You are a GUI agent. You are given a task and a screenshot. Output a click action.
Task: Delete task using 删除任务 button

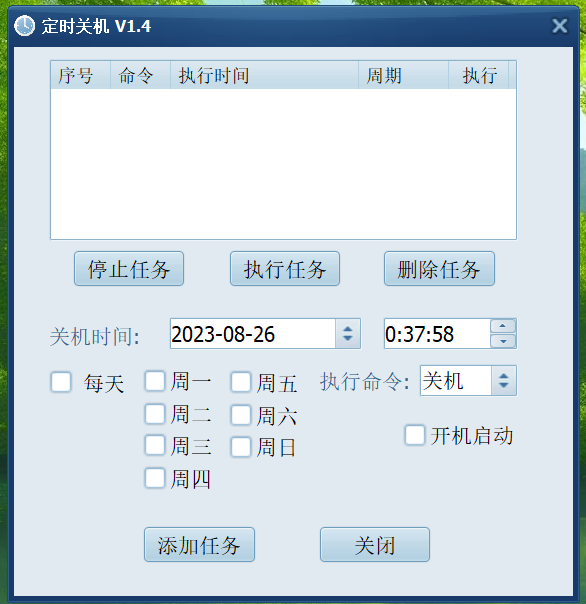pos(439,269)
